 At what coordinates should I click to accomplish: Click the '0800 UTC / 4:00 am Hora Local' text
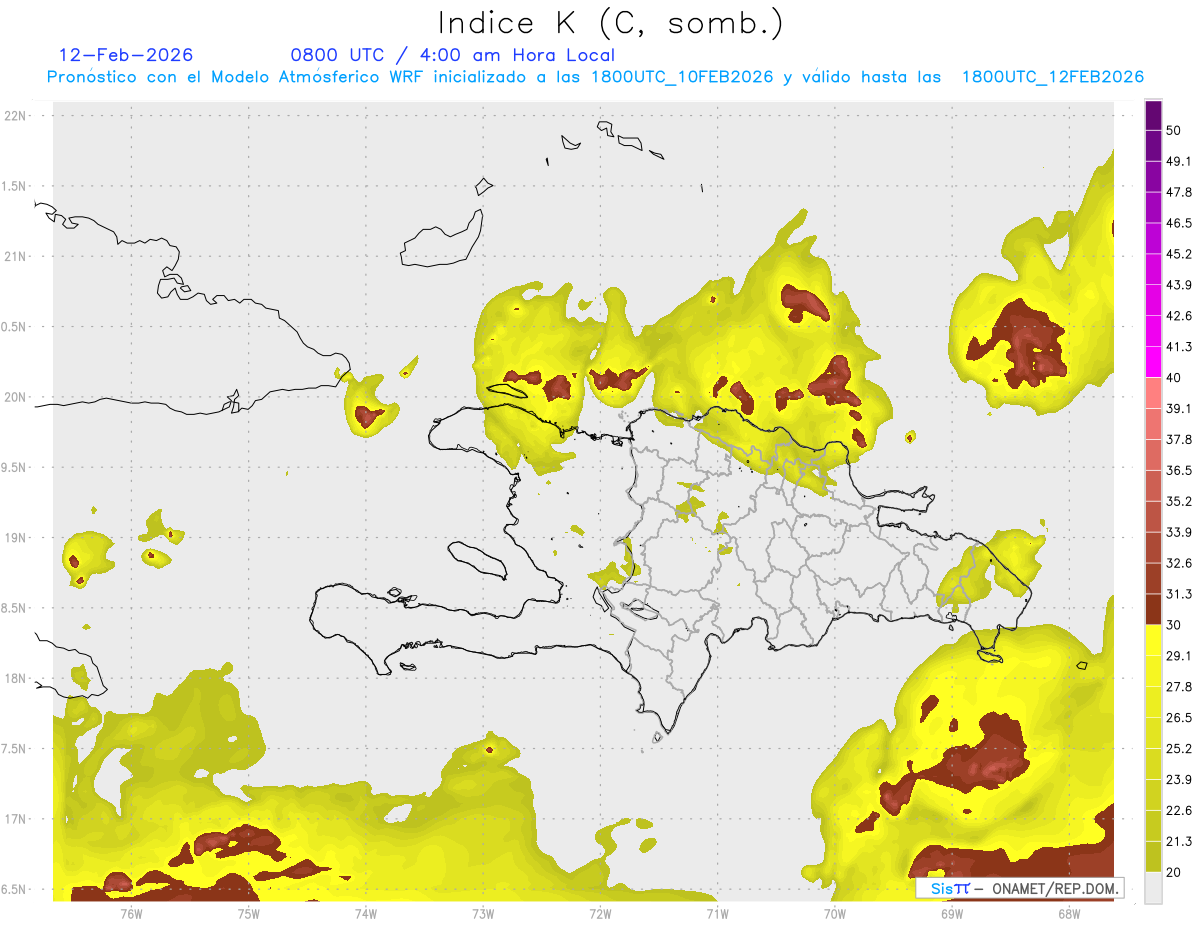[452, 55]
